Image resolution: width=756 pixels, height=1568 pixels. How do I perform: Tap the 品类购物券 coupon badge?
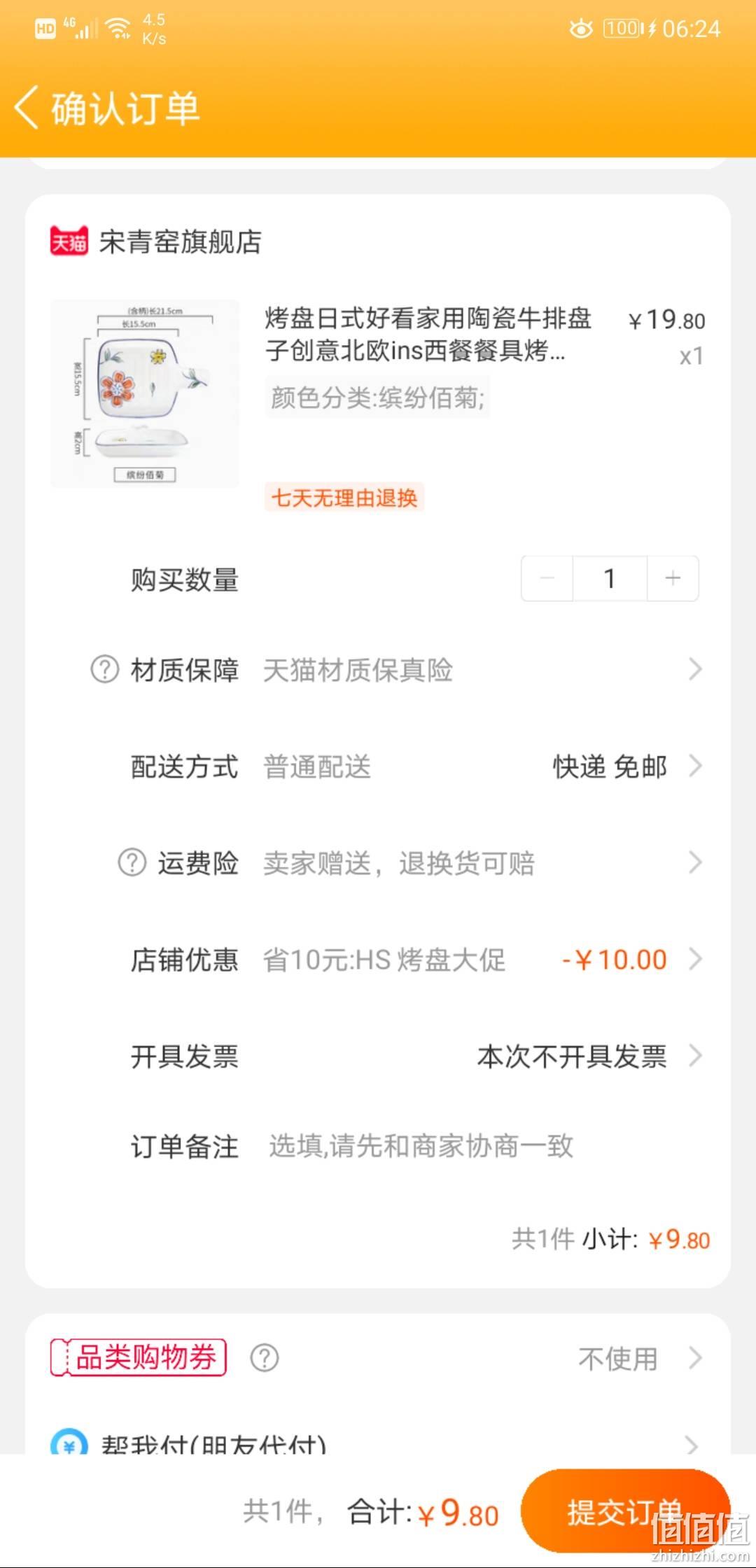(138, 1357)
